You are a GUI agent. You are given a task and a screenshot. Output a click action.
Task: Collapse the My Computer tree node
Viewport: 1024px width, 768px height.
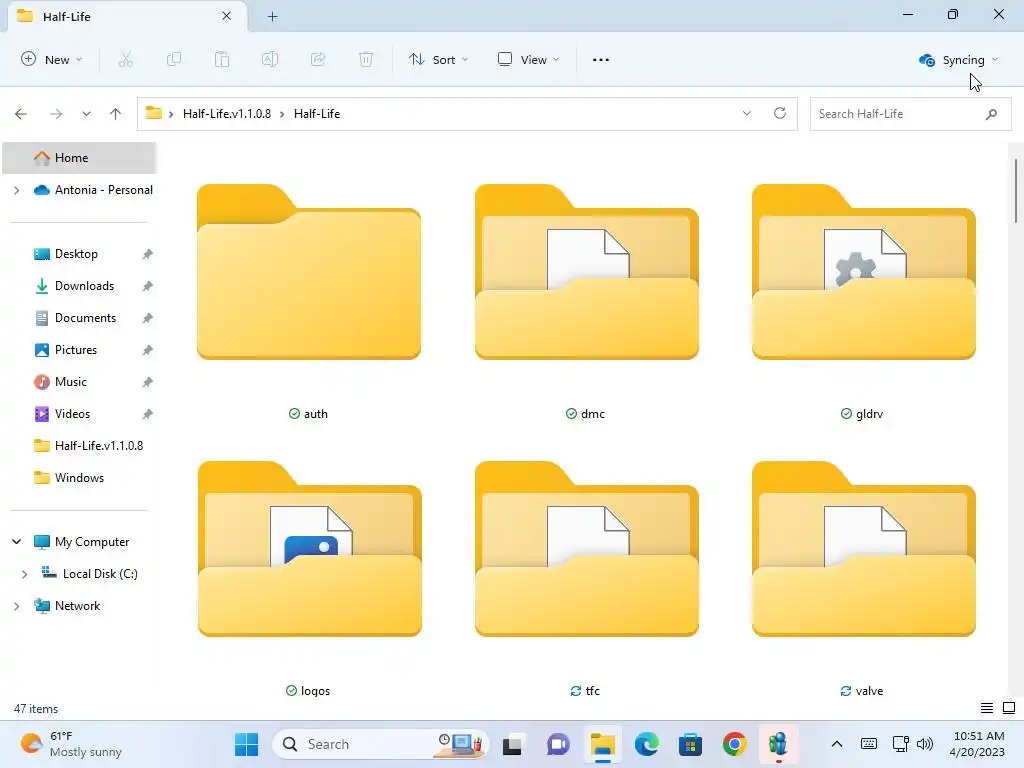(x=17, y=541)
